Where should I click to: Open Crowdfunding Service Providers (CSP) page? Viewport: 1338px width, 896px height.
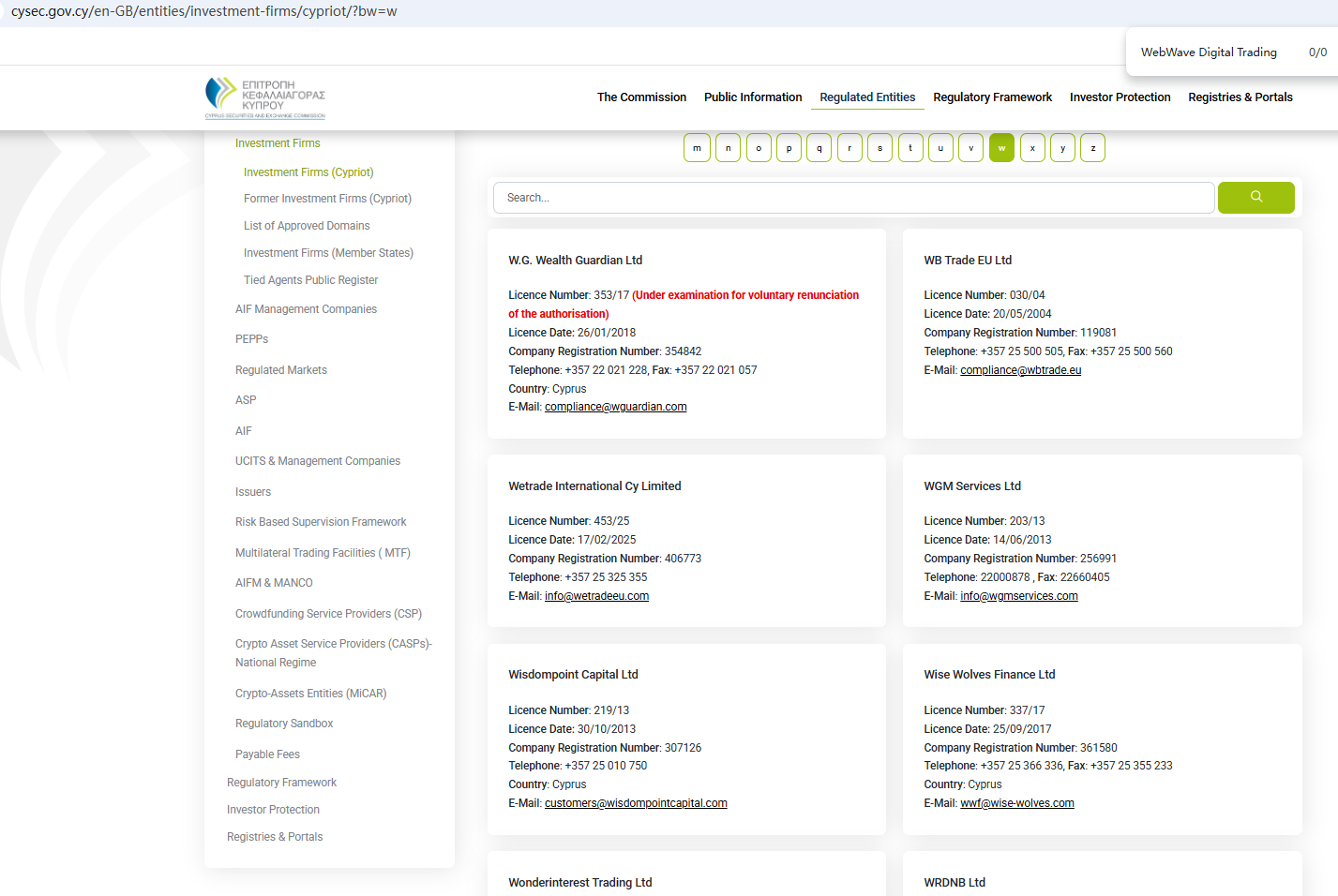click(328, 614)
